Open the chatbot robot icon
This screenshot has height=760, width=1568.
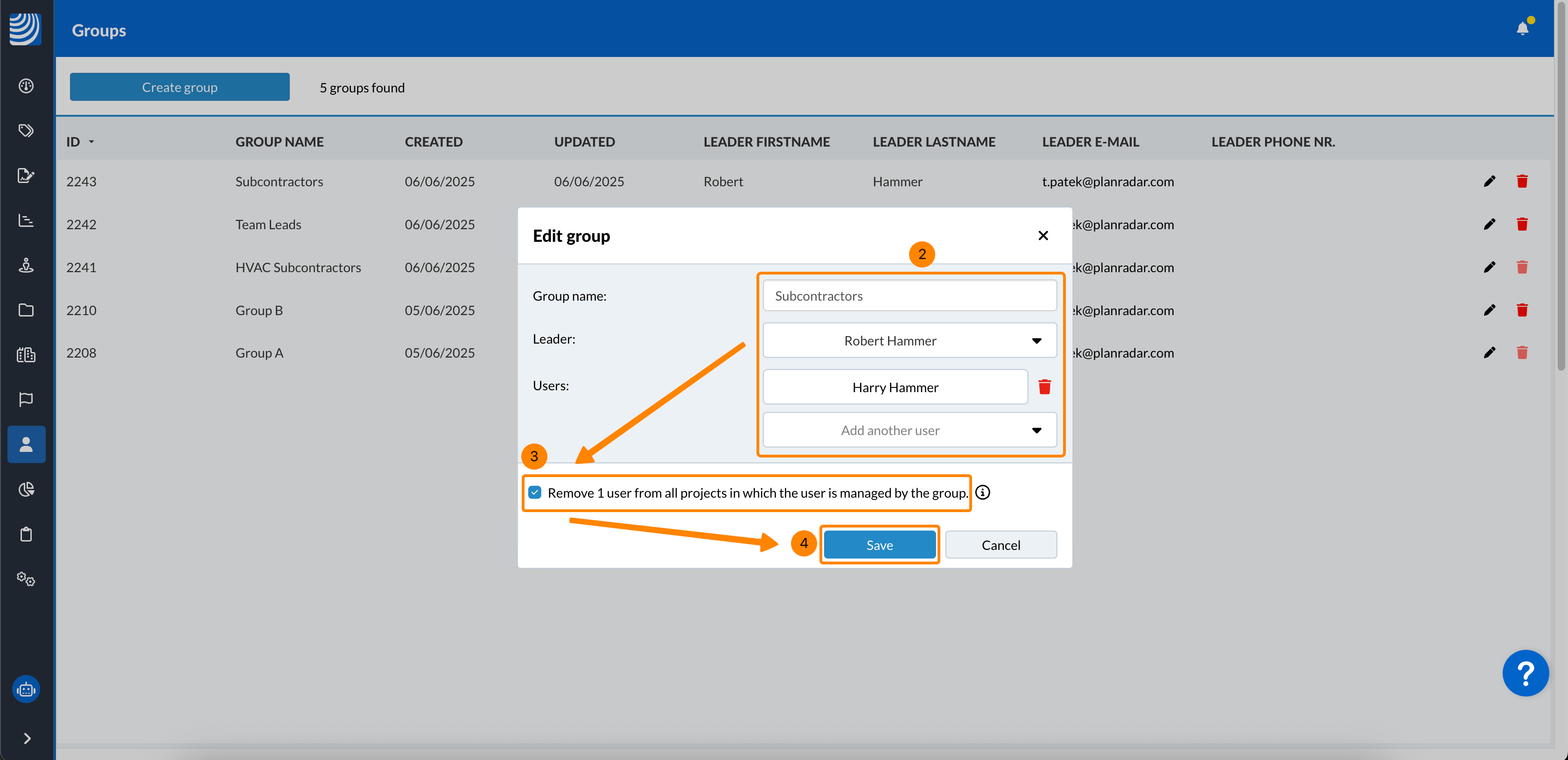[26, 690]
